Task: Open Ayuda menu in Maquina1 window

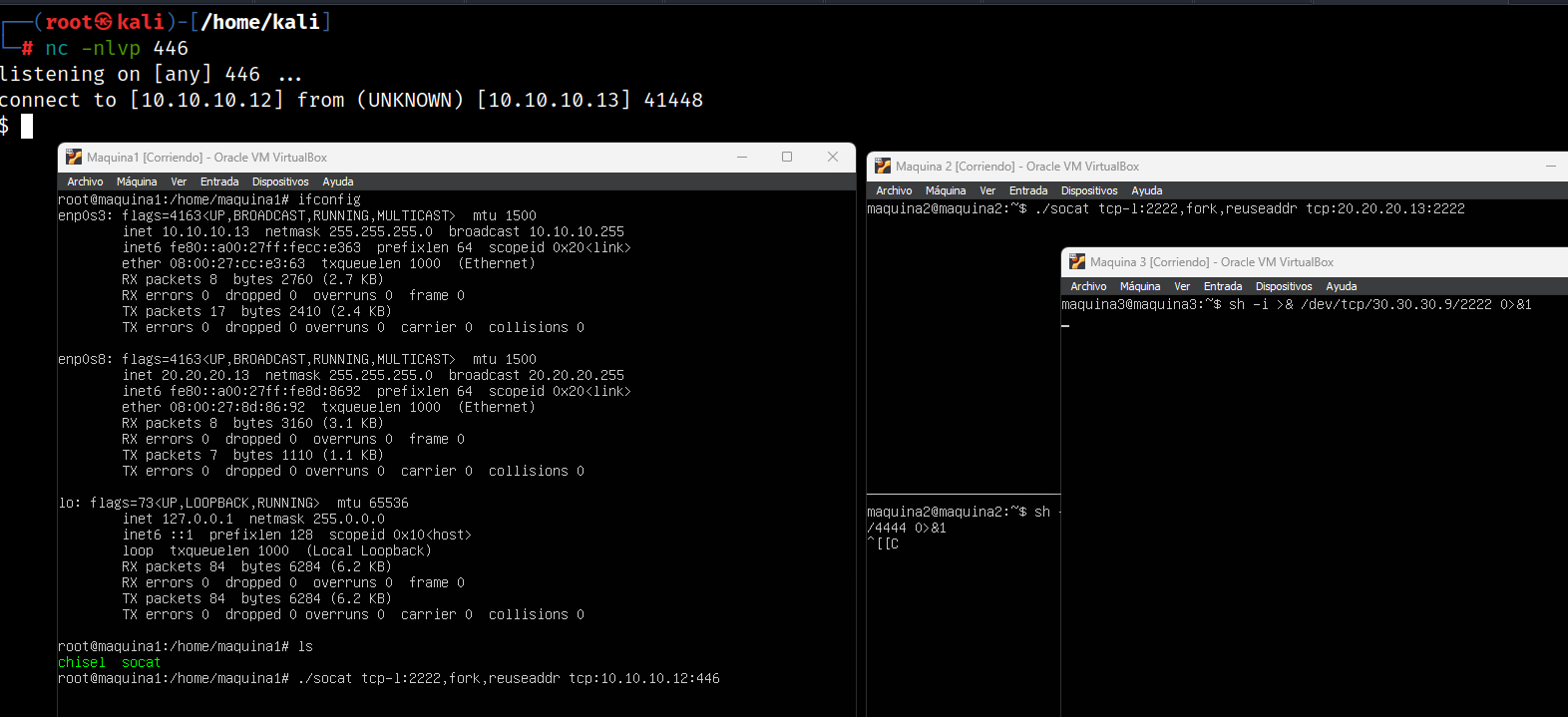Action: coord(338,181)
